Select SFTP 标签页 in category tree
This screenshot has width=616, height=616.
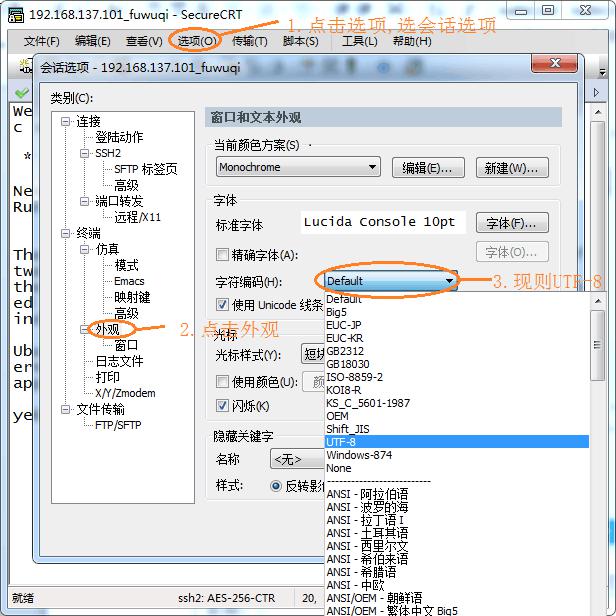coord(146,169)
